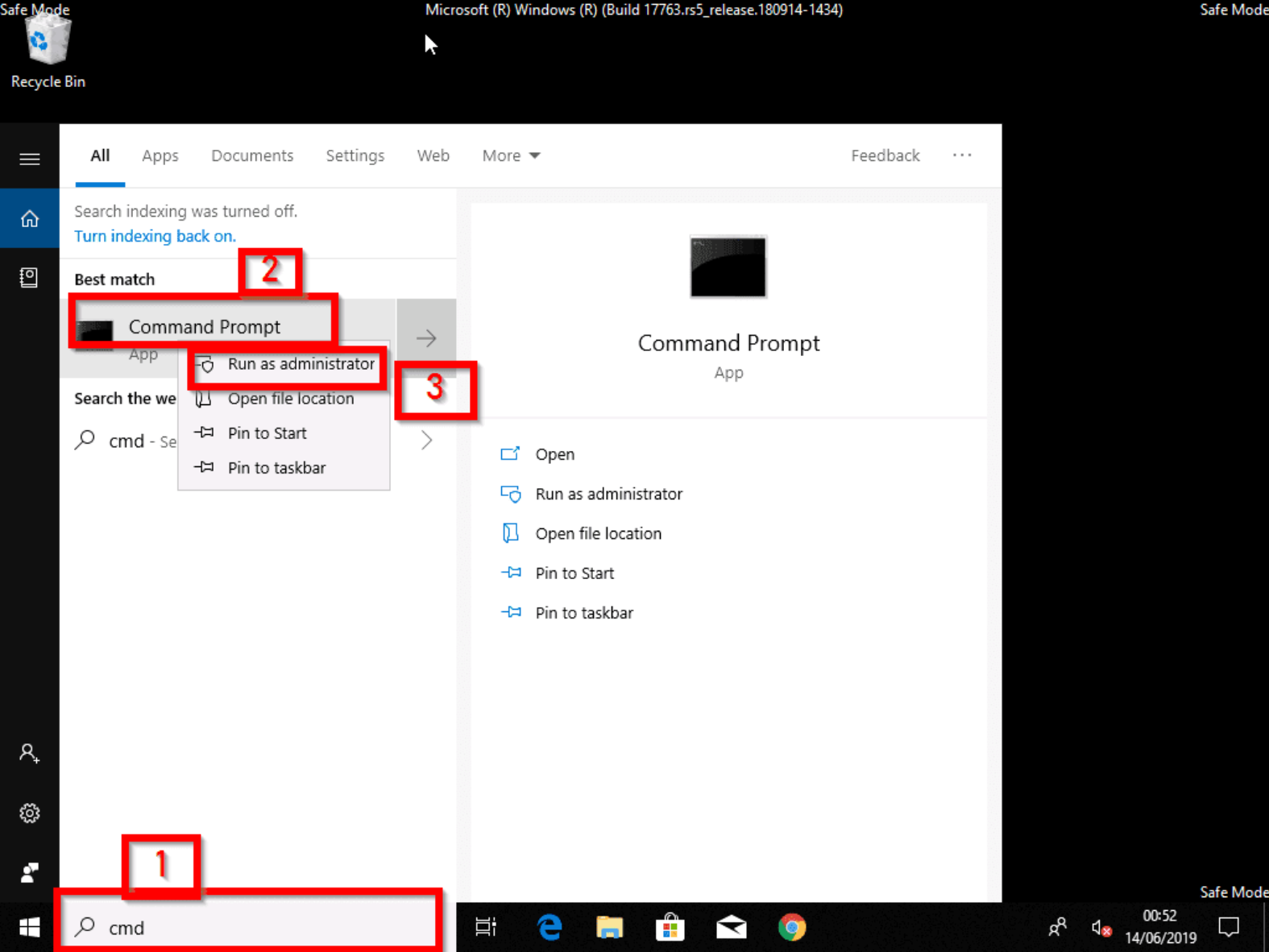The width and height of the screenshot is (1269, 952).
Task: Click Pin to taskbar in preview pane
Action: (584, 613)
